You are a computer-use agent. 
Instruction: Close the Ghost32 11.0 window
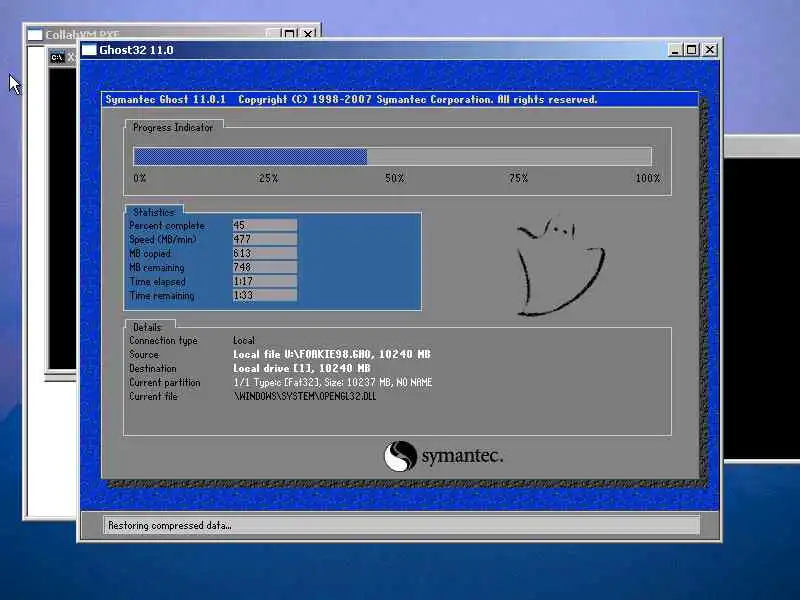click(x=710, y=50)
